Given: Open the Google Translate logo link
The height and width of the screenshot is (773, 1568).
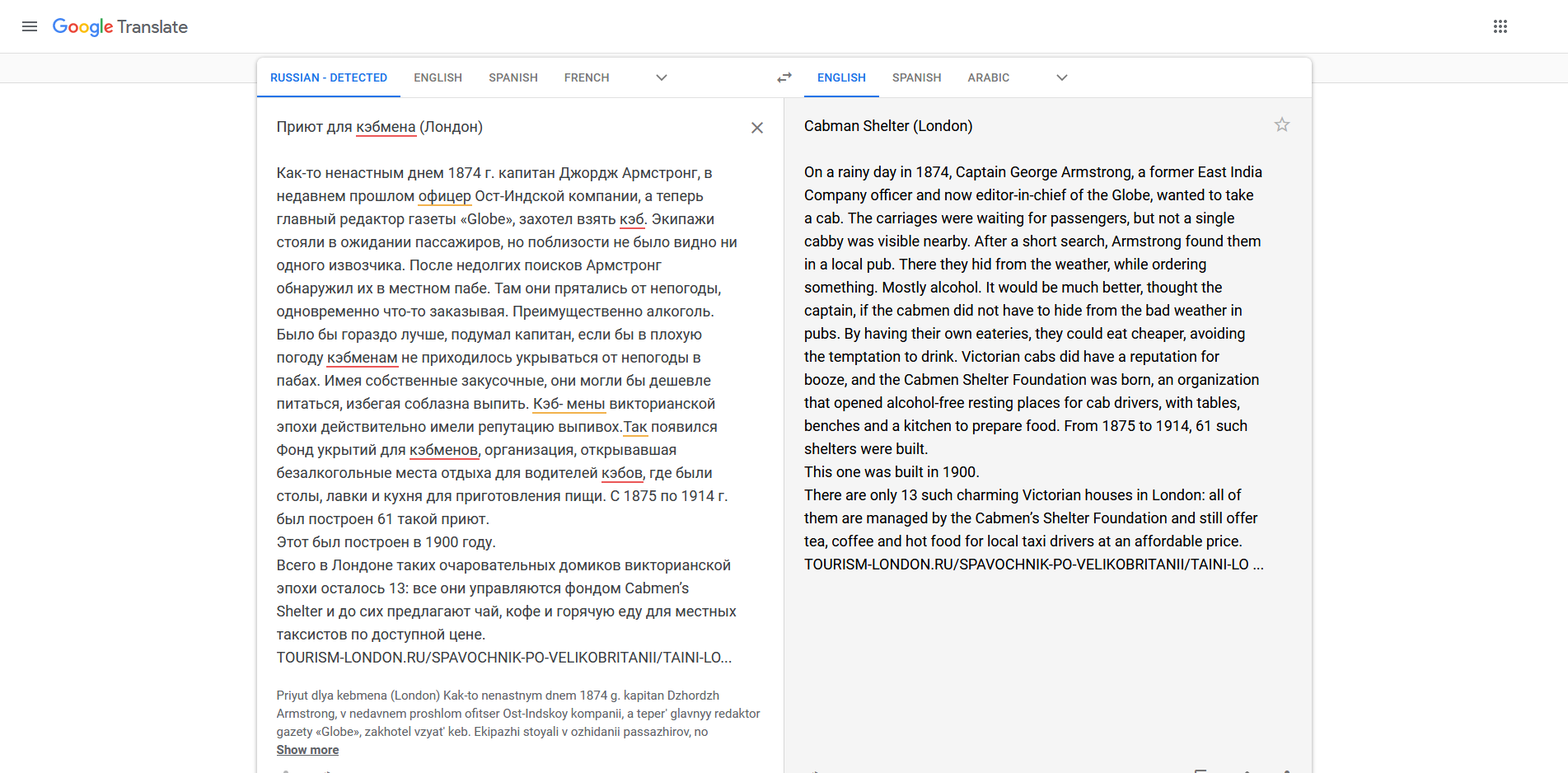Looking at the screenshot, I should coord(120,26).
